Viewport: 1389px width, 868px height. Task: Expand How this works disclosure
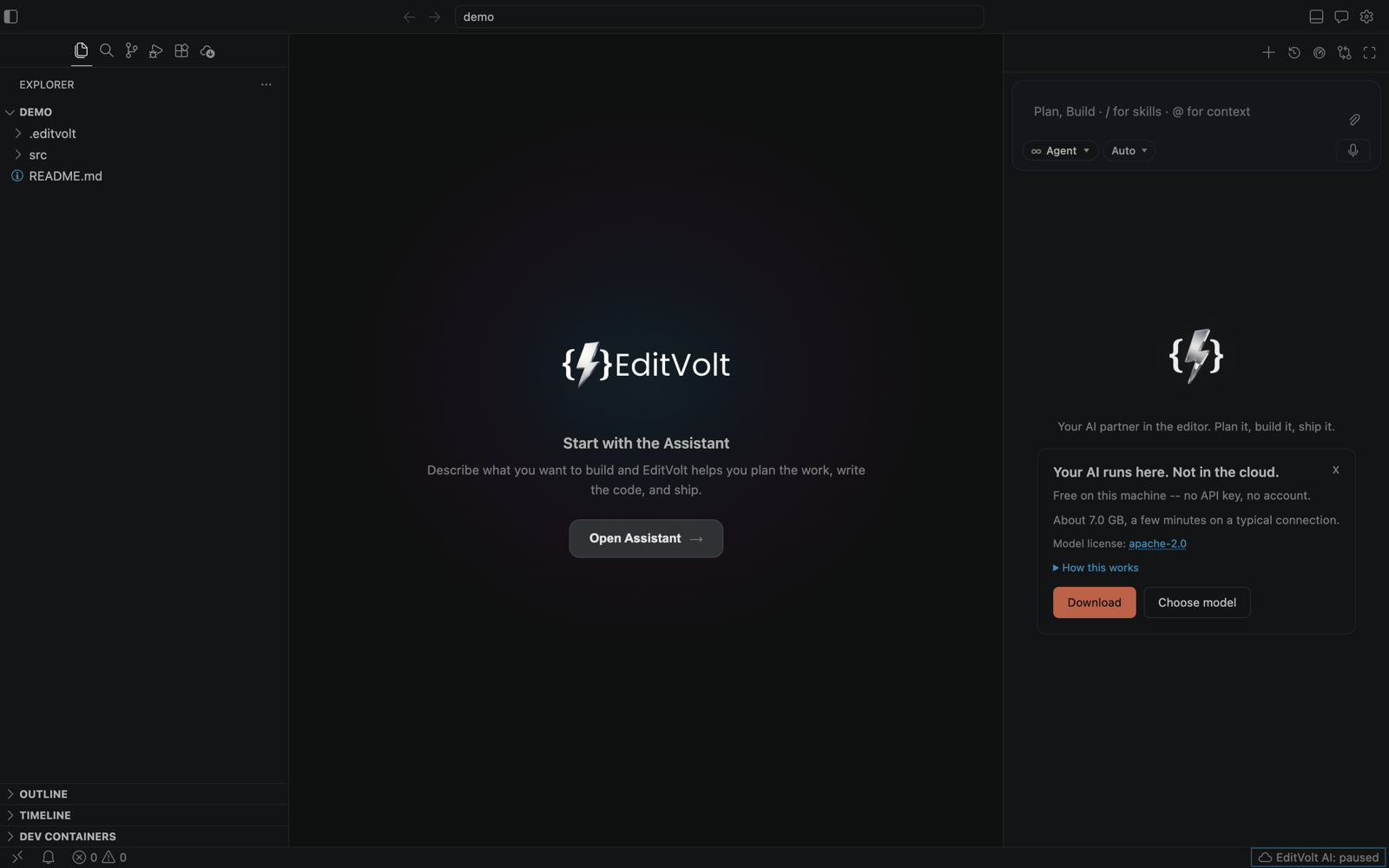[x=1096, y=568]
